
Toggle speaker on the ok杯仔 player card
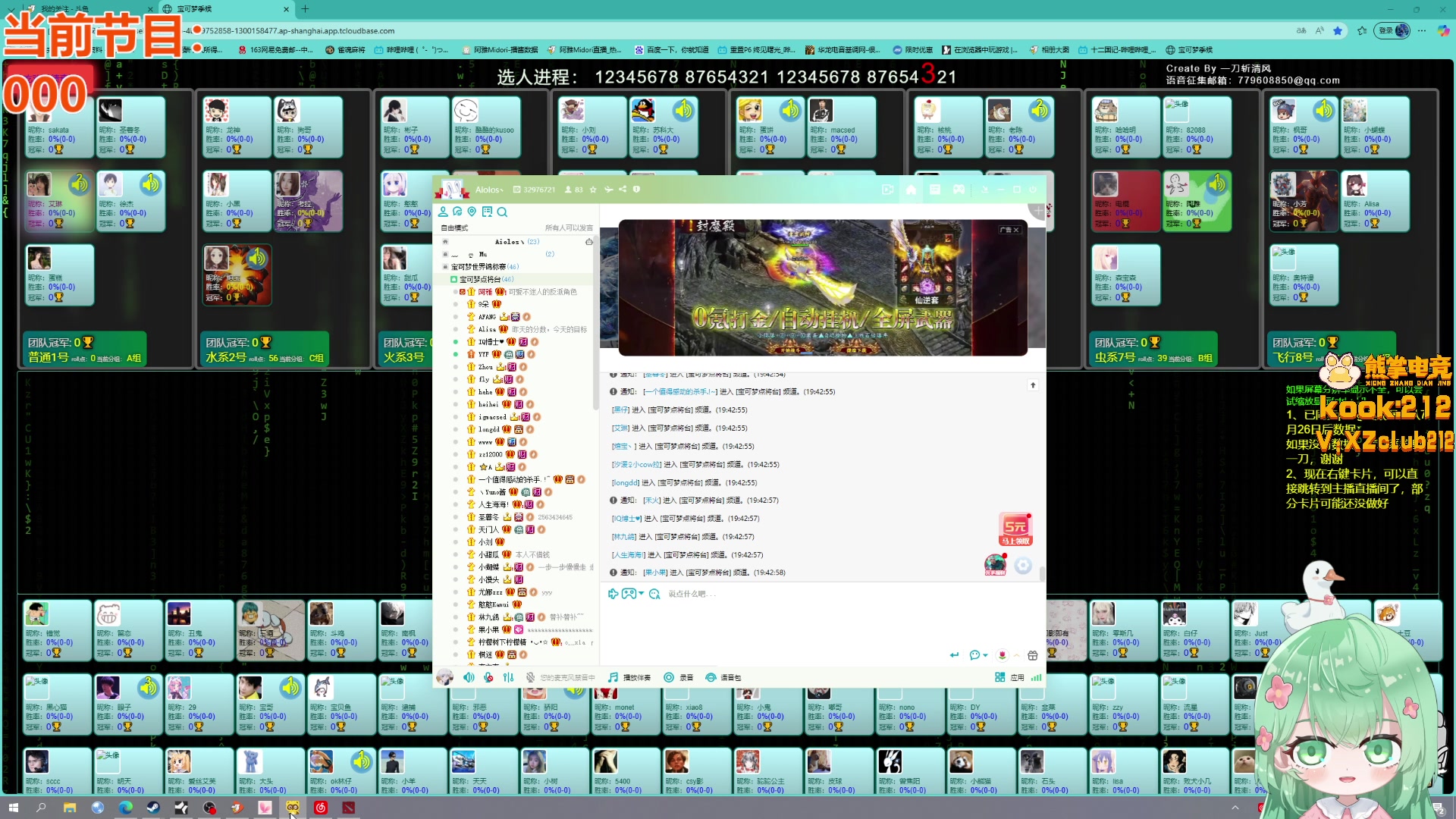coord(361,761)
